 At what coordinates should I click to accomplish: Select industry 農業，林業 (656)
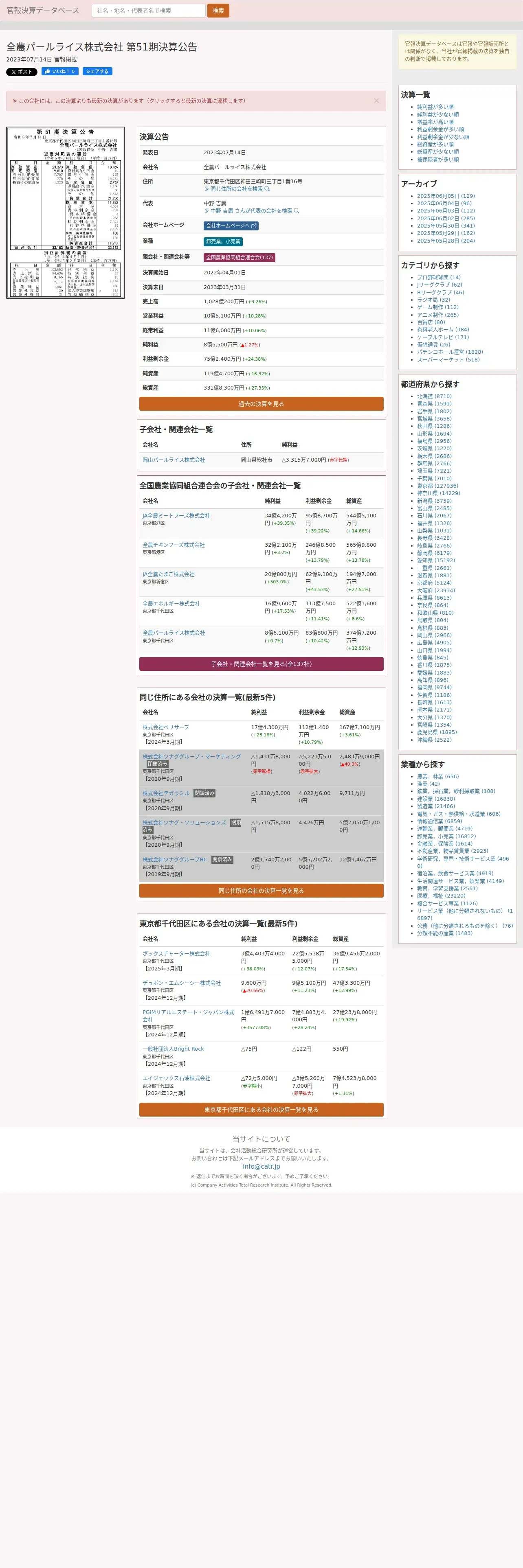[x=438, y=777]
